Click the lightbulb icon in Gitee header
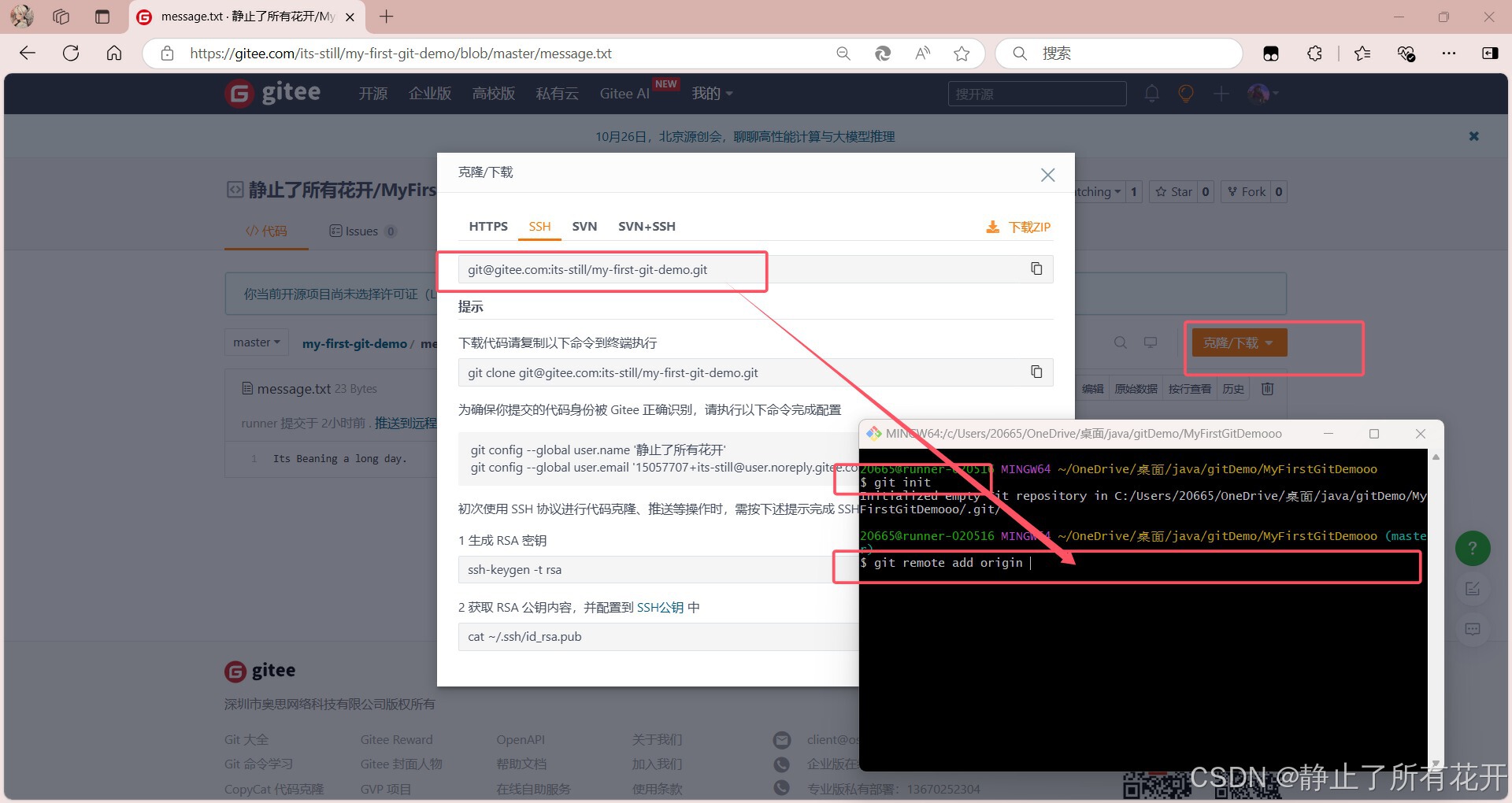This screenshot has width=1512, height=803. [x=1186, y=94]
